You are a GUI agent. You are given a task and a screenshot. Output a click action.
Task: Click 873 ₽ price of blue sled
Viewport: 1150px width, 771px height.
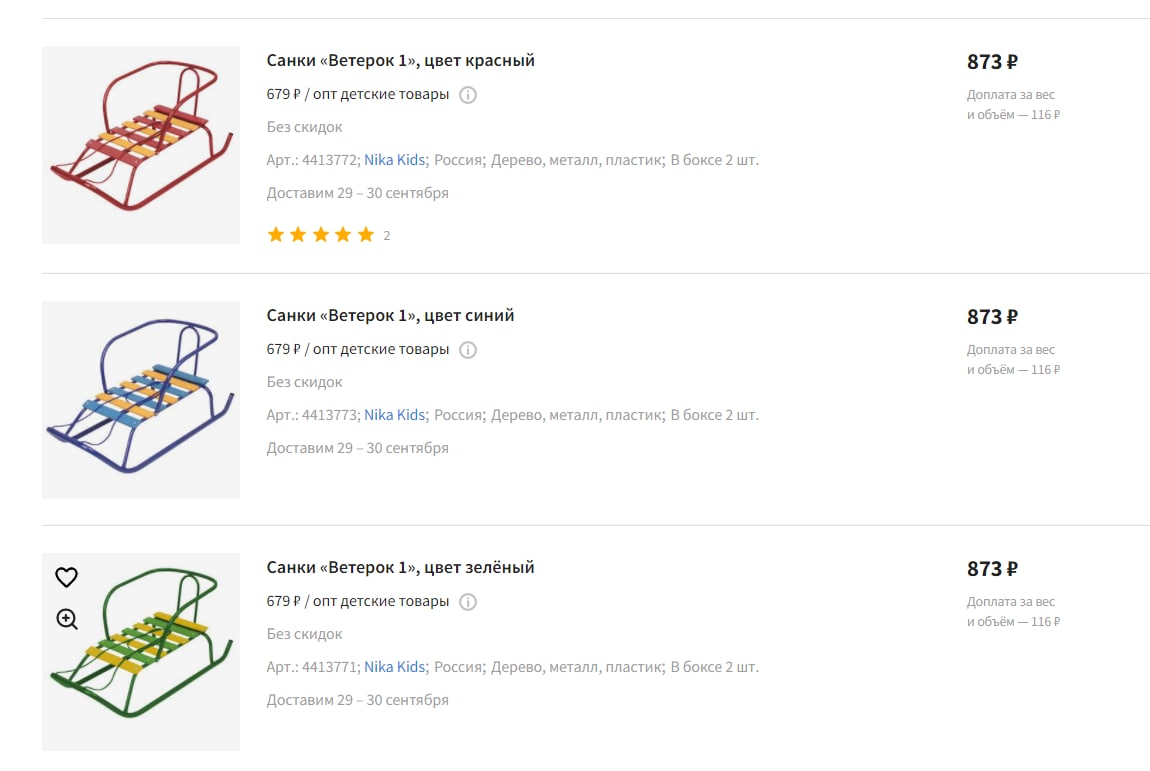(992, 317)
